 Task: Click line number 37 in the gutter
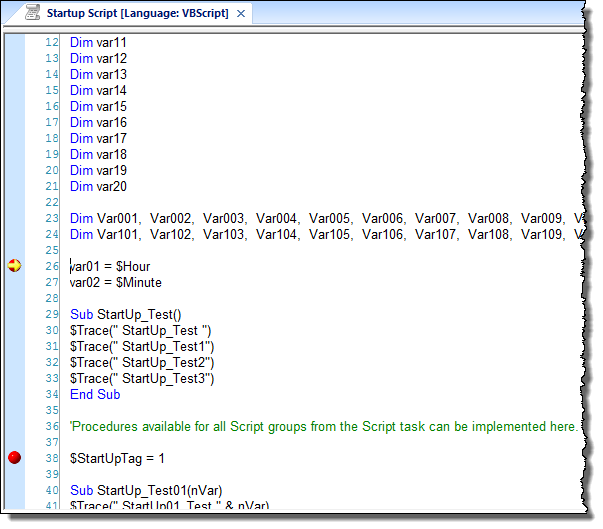click(x=52, y=442)
